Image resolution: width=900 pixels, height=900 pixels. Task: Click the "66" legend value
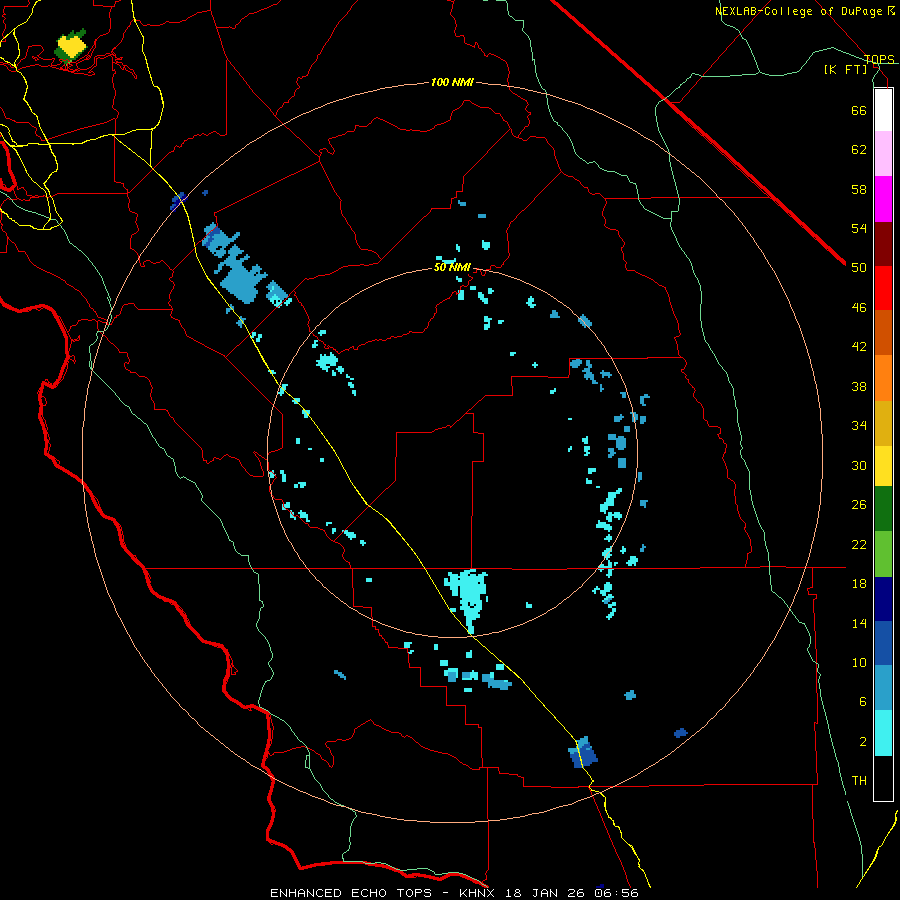pyautogui.click(x=859, y=110)
